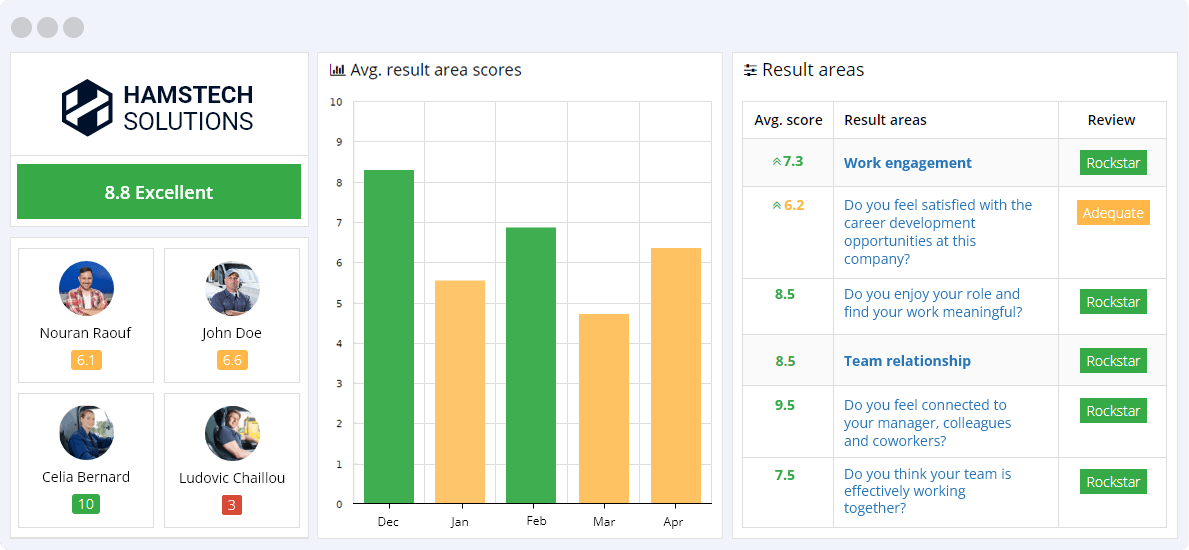
Task: Click the name Nouran Raouf
Action: tap(86, 333)
